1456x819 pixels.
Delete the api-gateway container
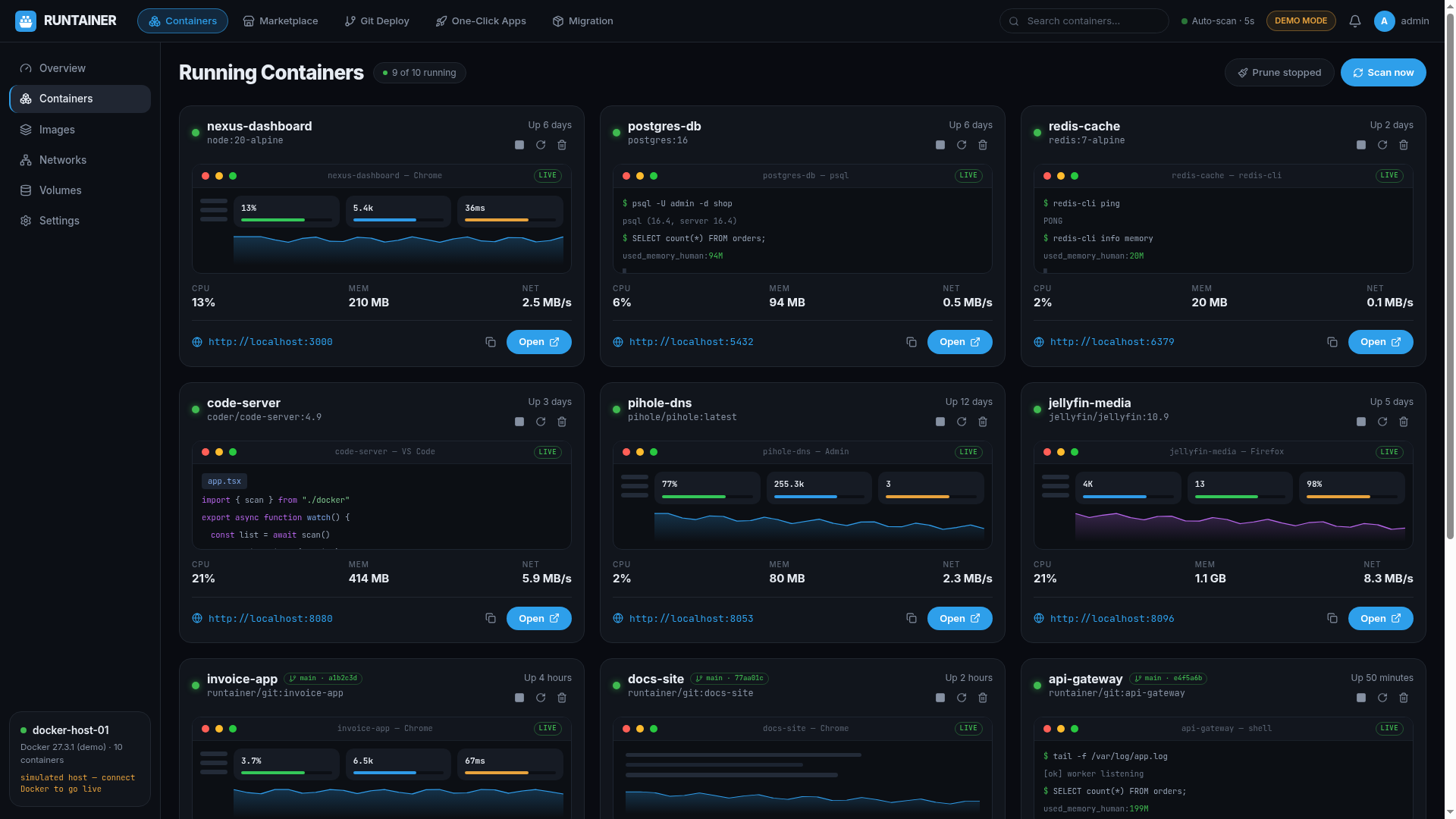coord(1404,698)
